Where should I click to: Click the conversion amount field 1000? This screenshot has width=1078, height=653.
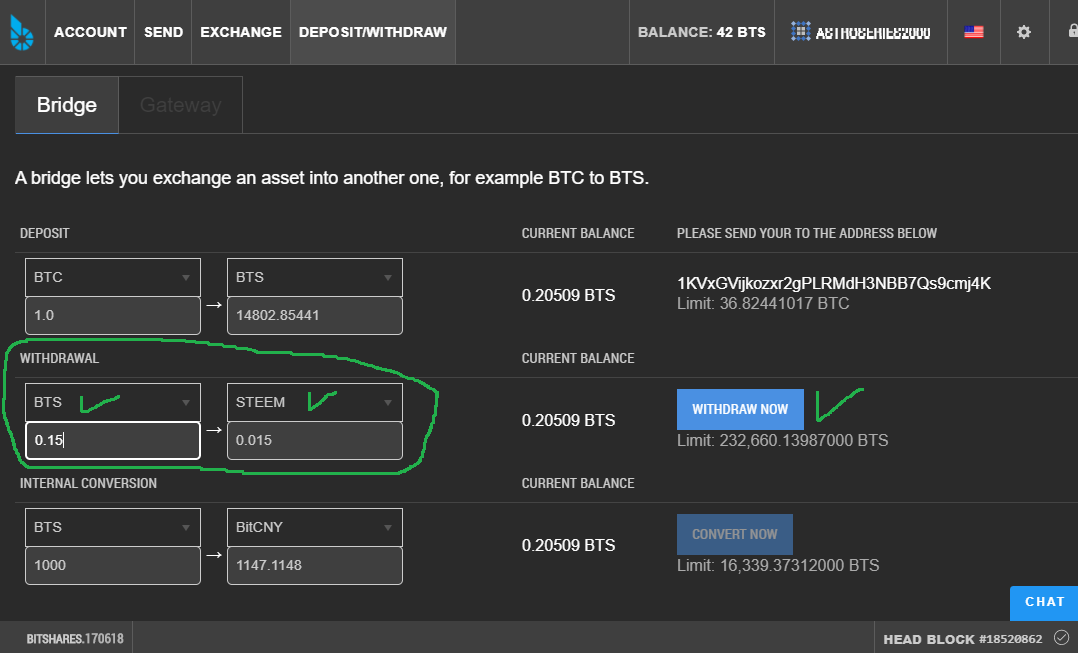tap(113, 566)
